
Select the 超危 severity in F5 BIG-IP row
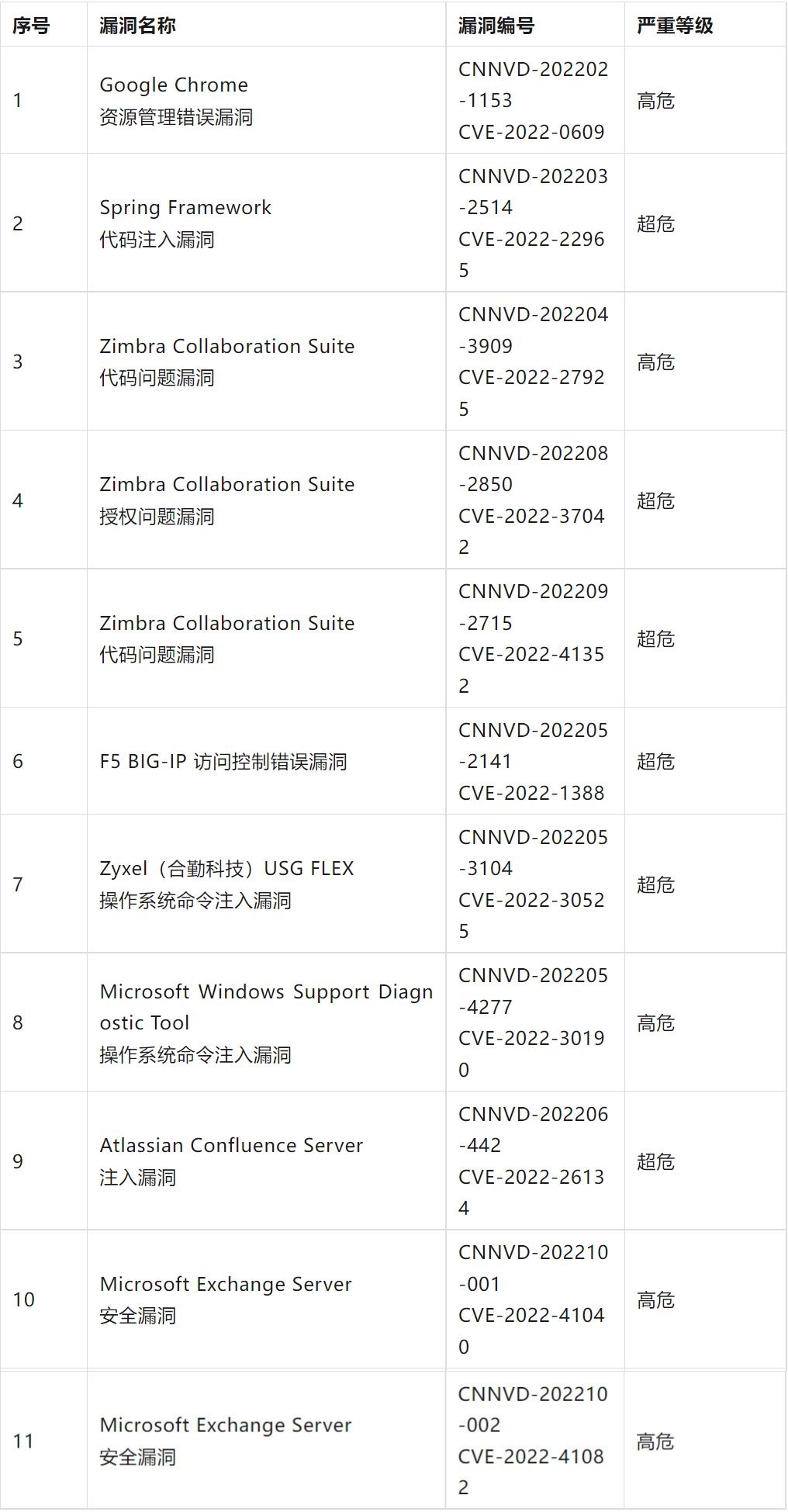(655, 761)
